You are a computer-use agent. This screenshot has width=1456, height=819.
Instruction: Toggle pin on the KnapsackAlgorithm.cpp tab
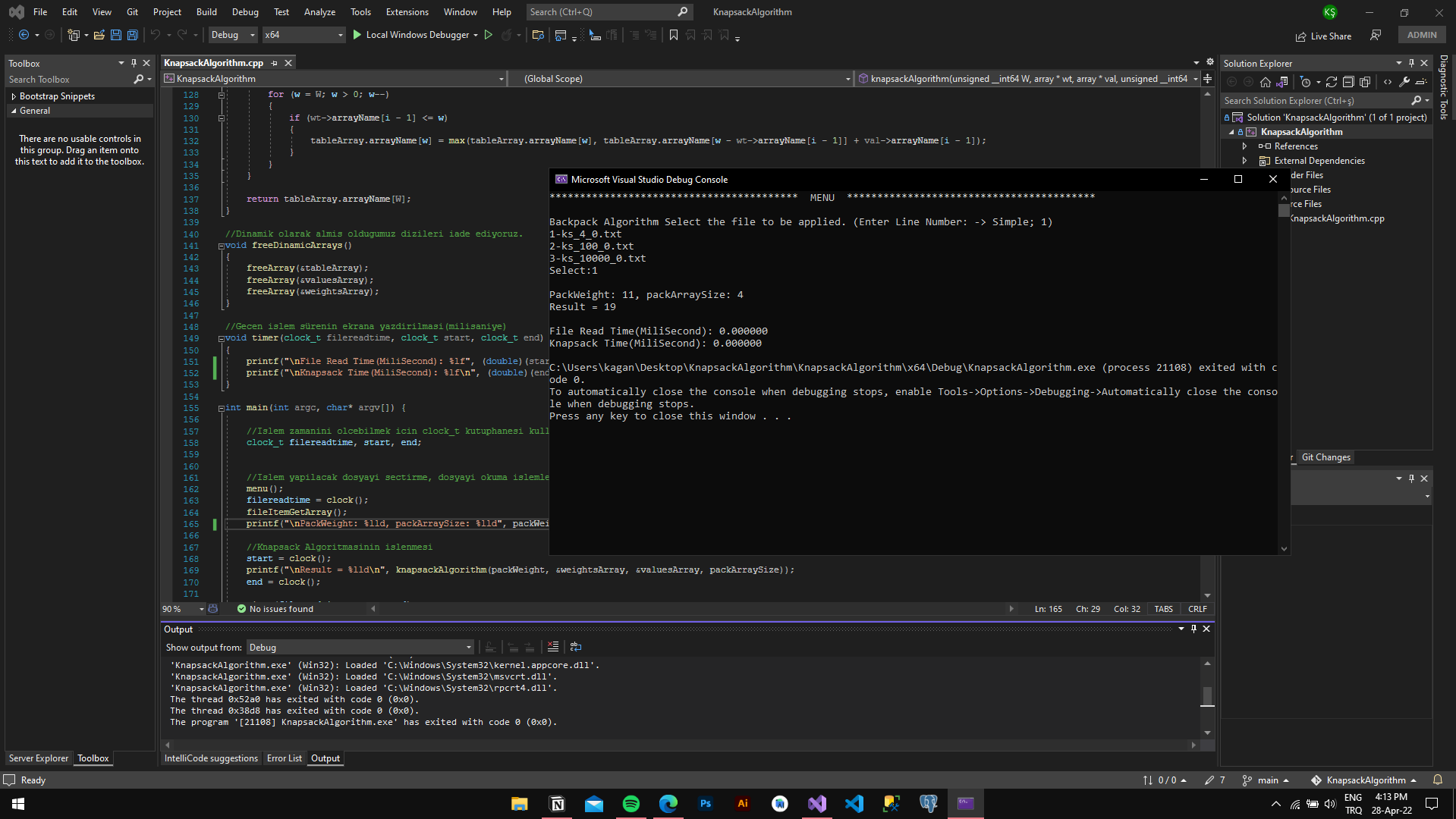[x=275, y=63]
